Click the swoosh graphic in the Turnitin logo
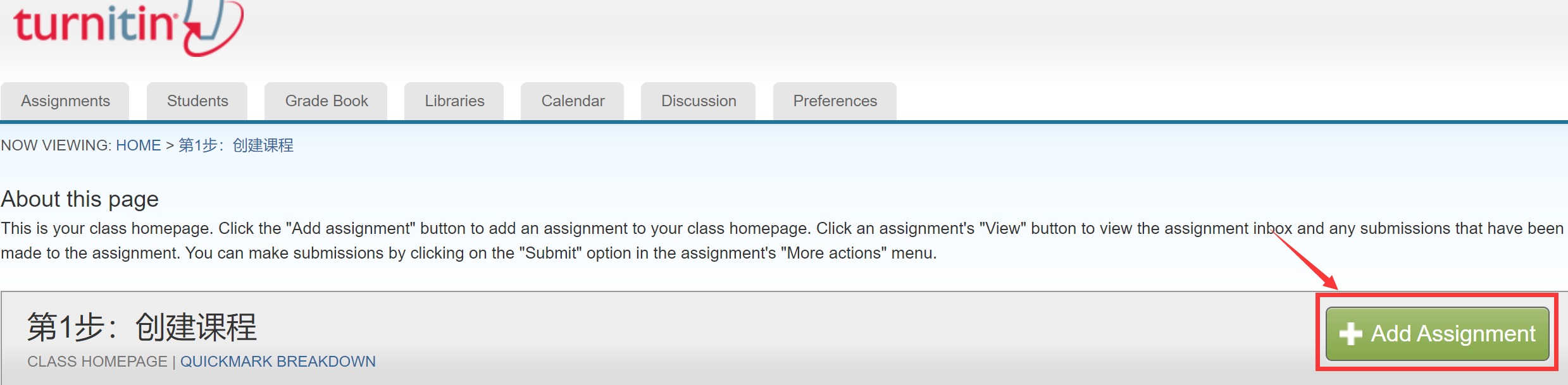 [x=213, y=28]
